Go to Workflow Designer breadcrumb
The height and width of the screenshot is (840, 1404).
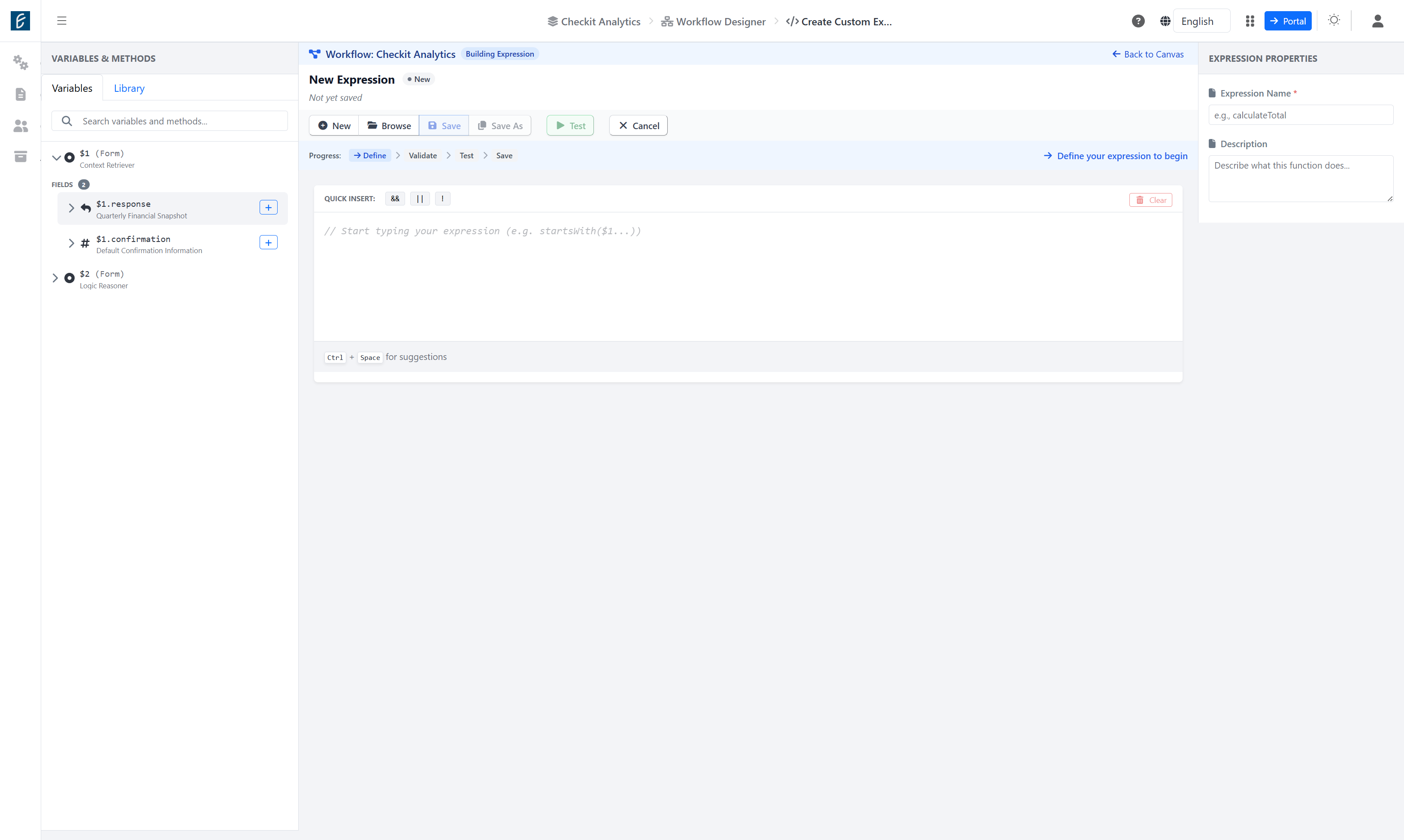[713, 21]
